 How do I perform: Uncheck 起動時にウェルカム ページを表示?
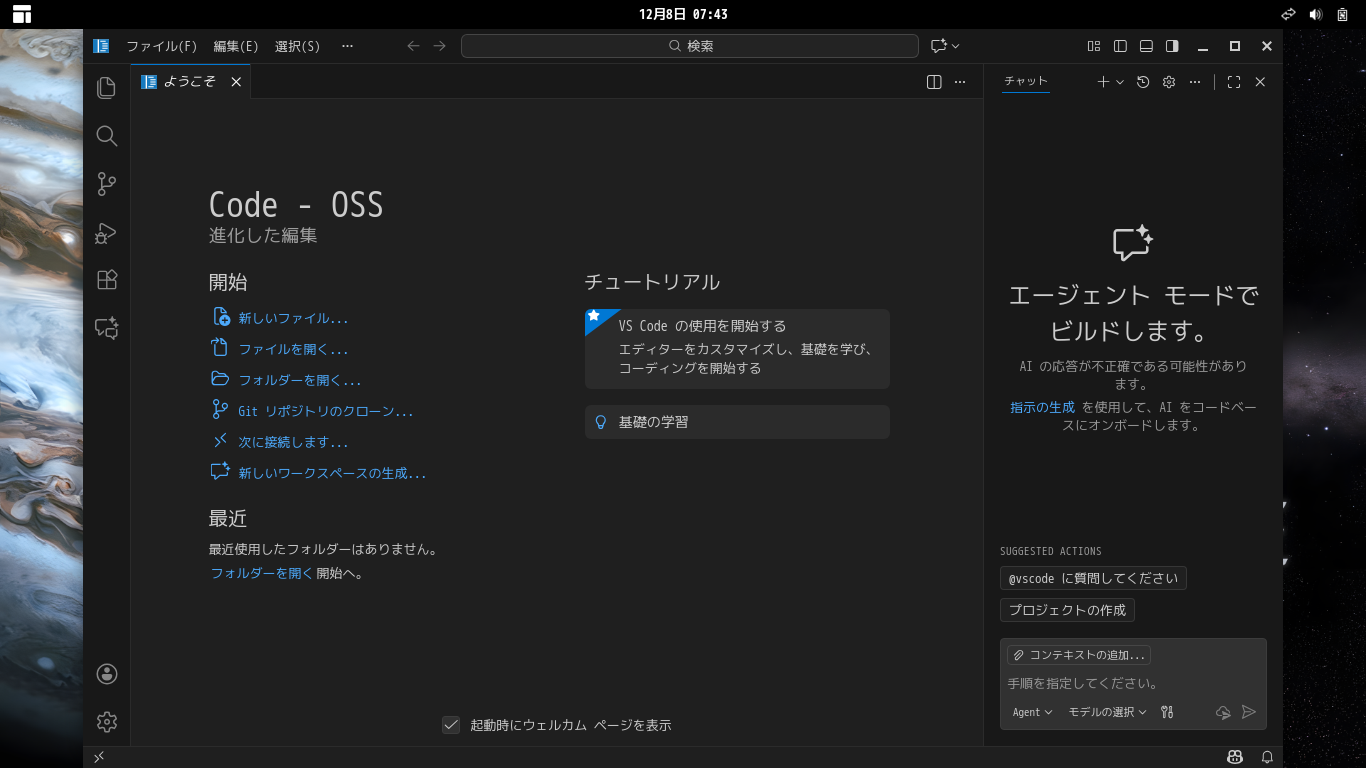(x=451, y=725)
